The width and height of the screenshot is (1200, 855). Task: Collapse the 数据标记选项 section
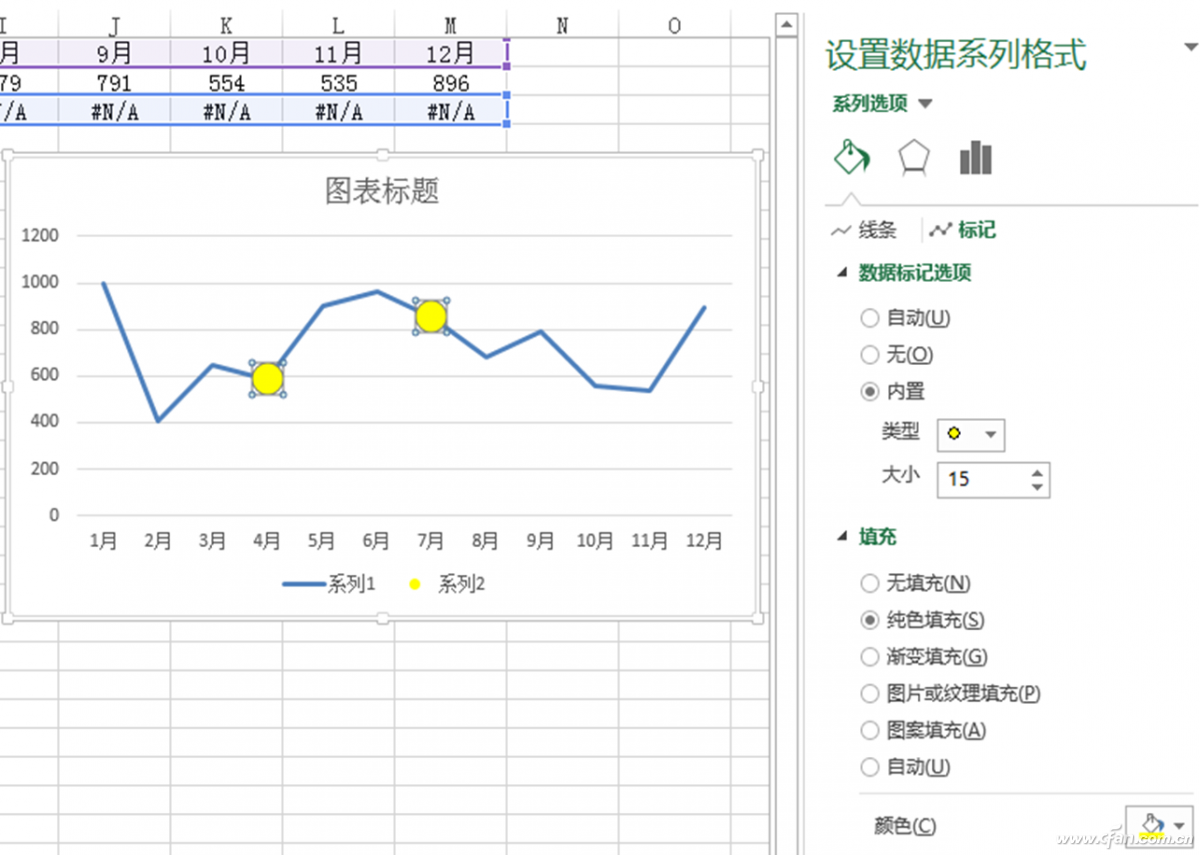coord(842,273)
